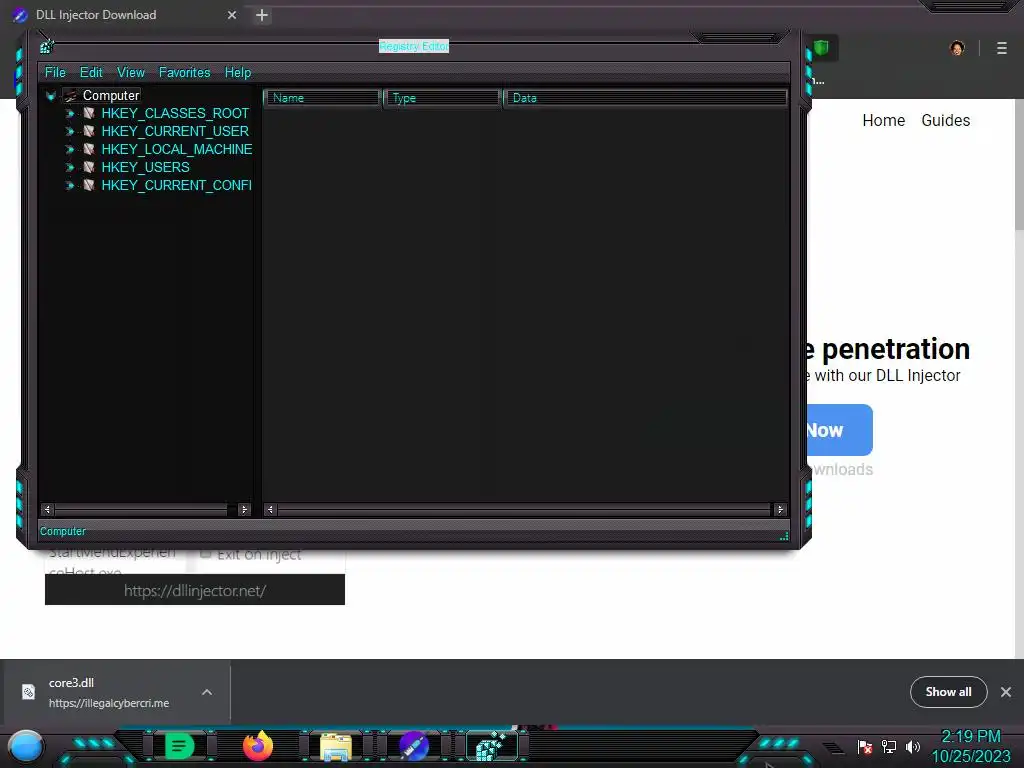1024x768 pixels.
Task: Open the network tray icon
Action: [889, 746]
